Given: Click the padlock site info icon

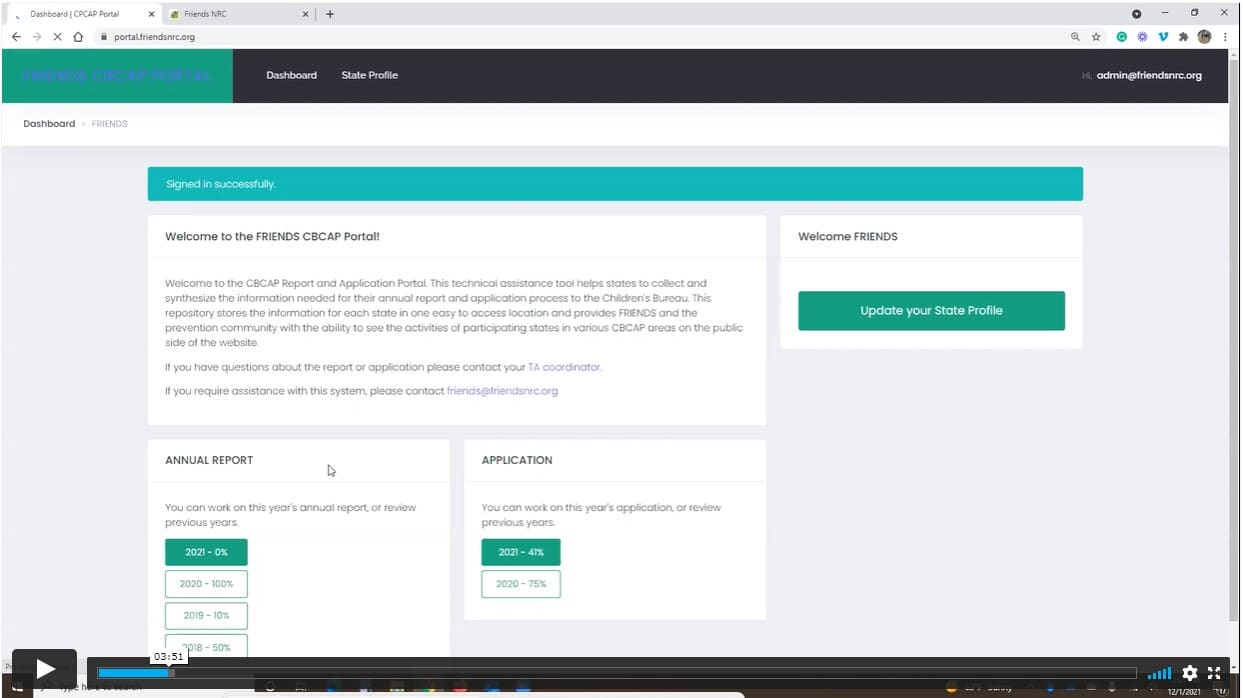Looking at the screenshot, I should (x=103, y=36).
